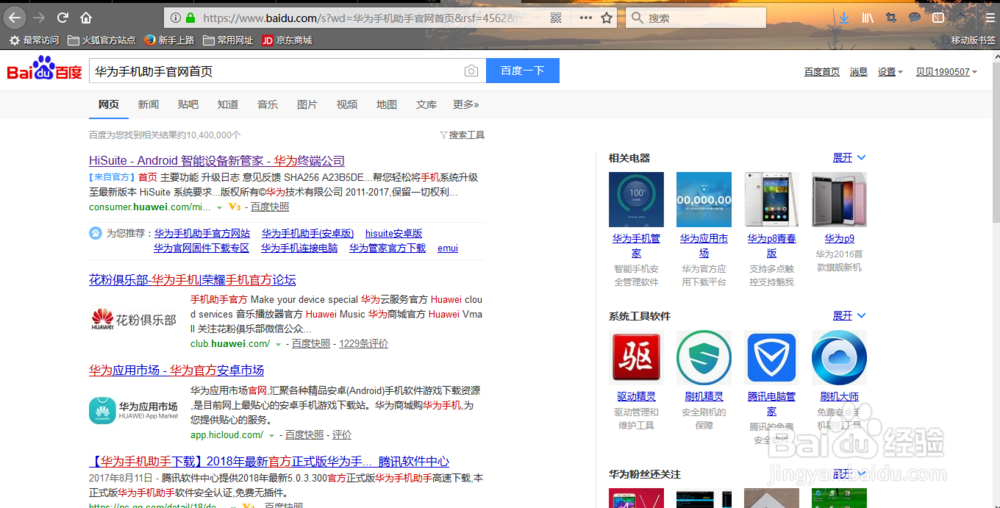Open the 花粉俱乐部 forum result link
The width and height of the screenshot is (1000, 508).
[x=192, y=280]
